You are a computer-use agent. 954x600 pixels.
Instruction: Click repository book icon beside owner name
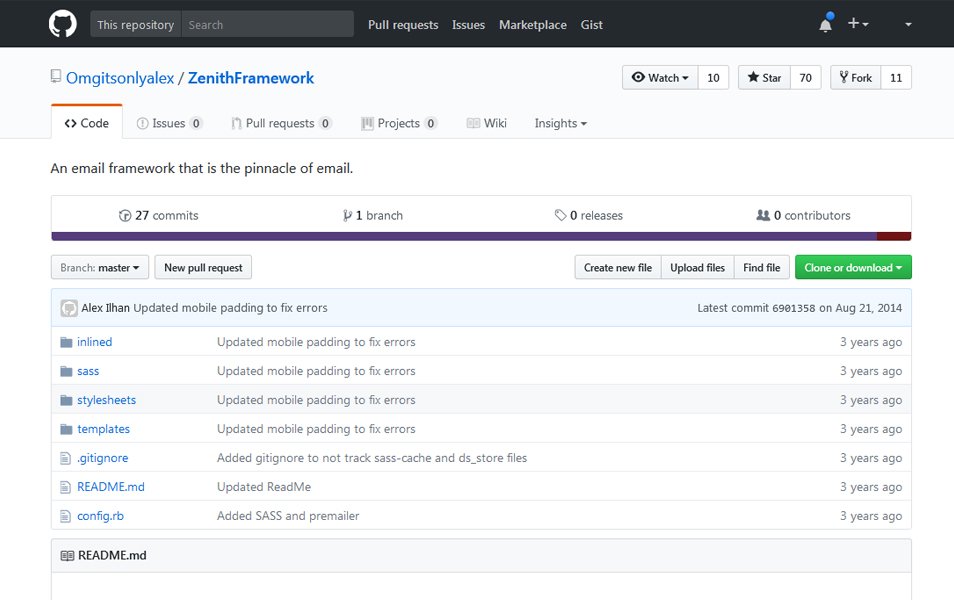click(56, 77)
